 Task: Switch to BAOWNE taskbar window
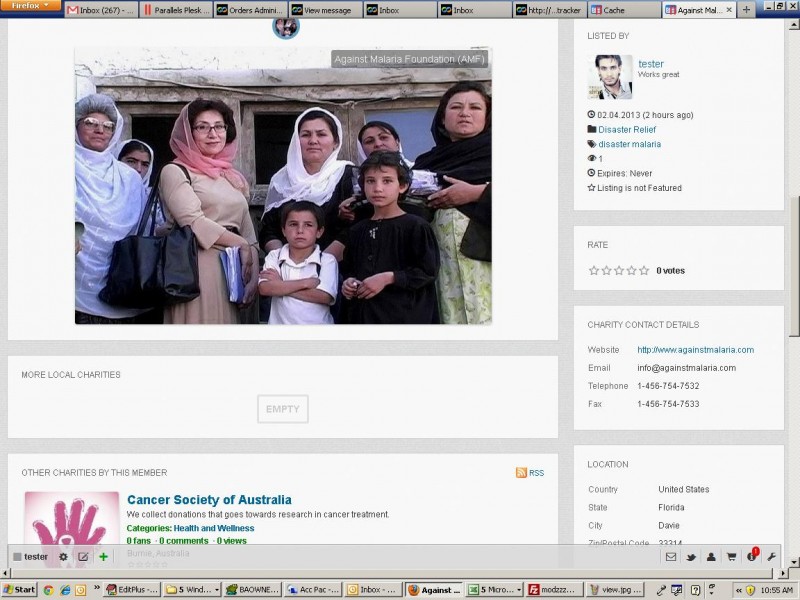(x=253, y=590)
